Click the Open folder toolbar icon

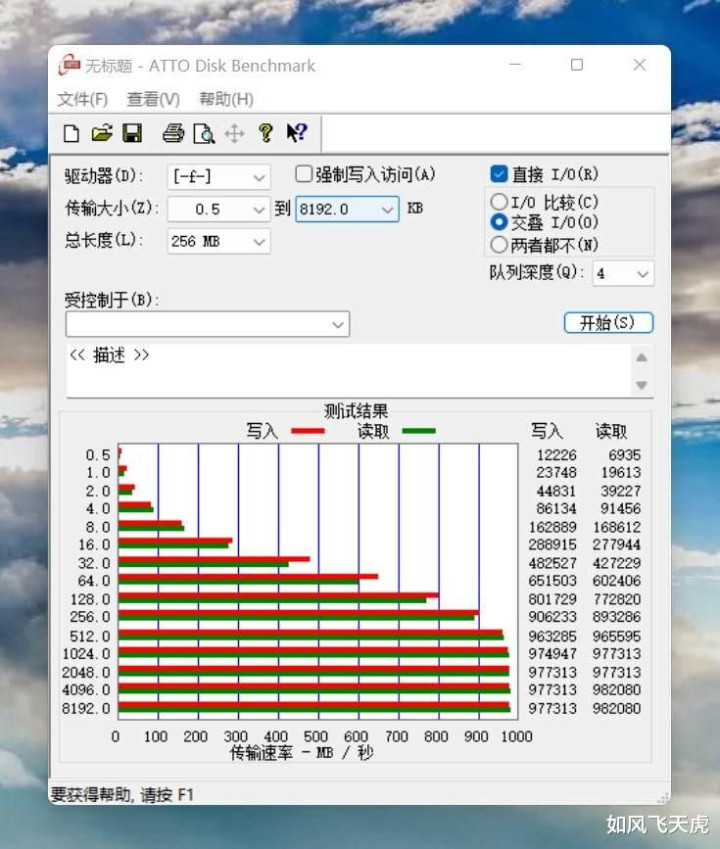click(x=102, y=133)
